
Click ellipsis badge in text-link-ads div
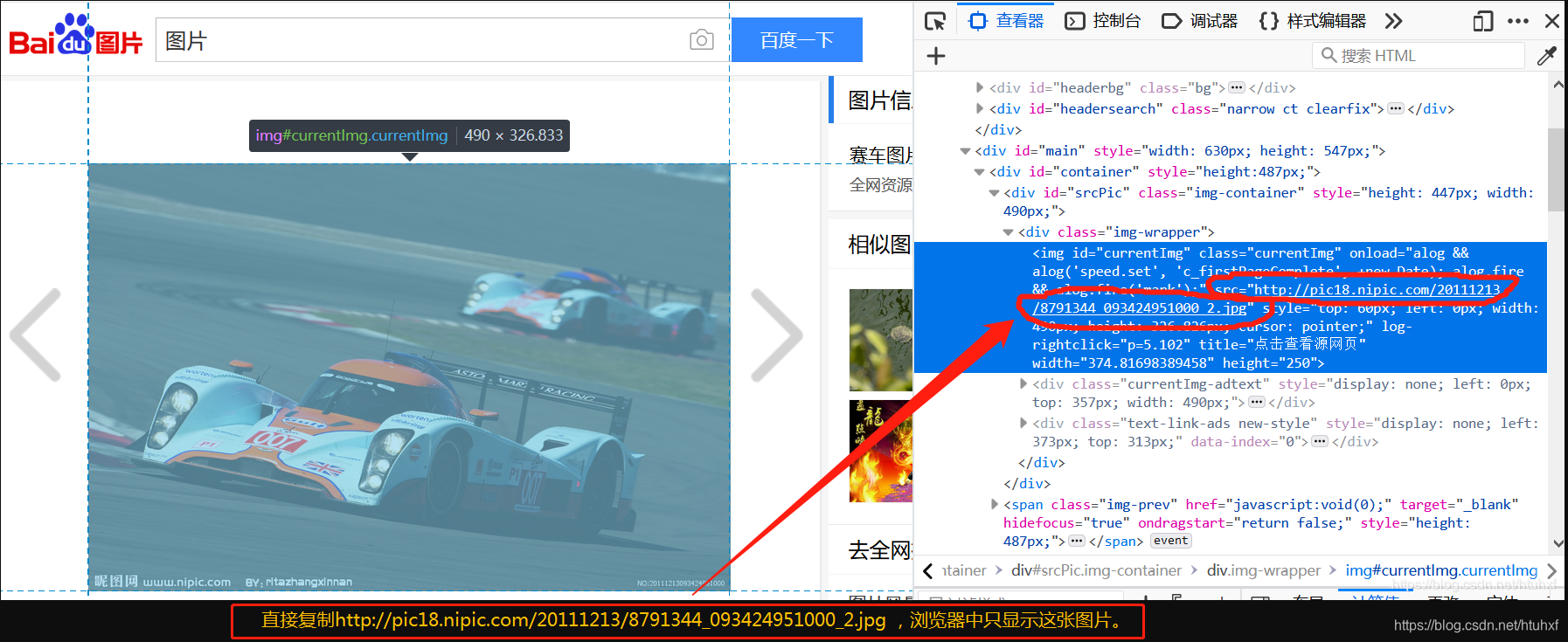(1320, 441)
